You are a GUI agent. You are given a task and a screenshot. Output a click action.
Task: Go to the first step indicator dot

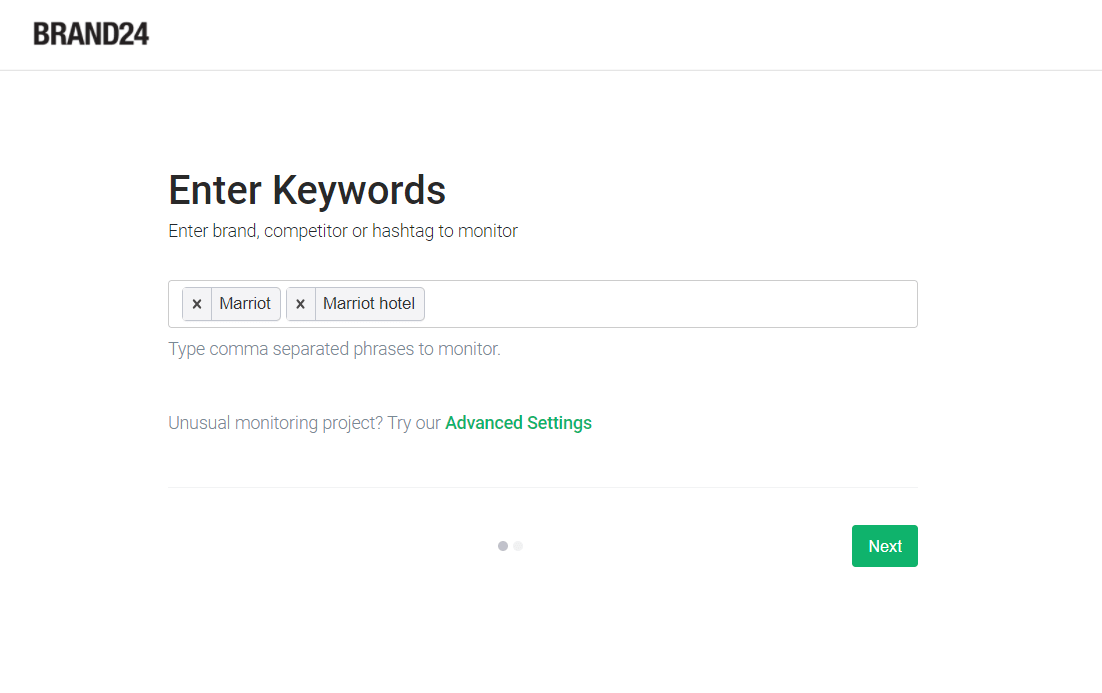[x=503, y=546]
